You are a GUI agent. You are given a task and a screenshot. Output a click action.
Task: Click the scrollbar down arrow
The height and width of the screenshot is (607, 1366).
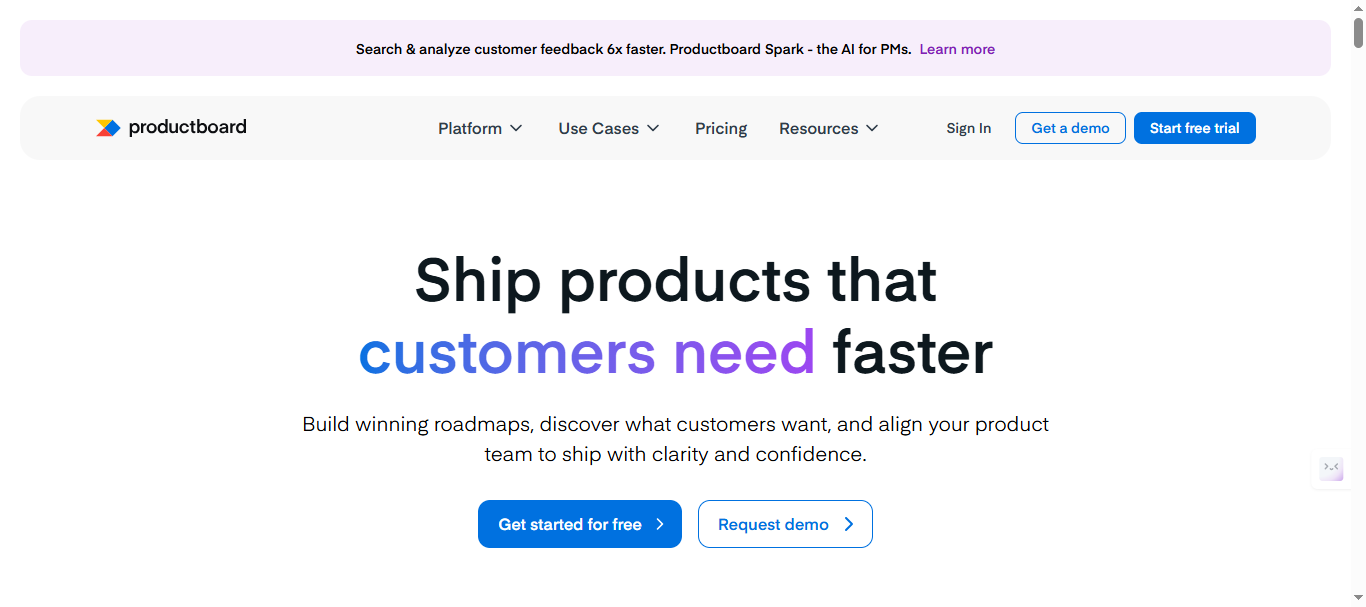(x=1359, y=599)
